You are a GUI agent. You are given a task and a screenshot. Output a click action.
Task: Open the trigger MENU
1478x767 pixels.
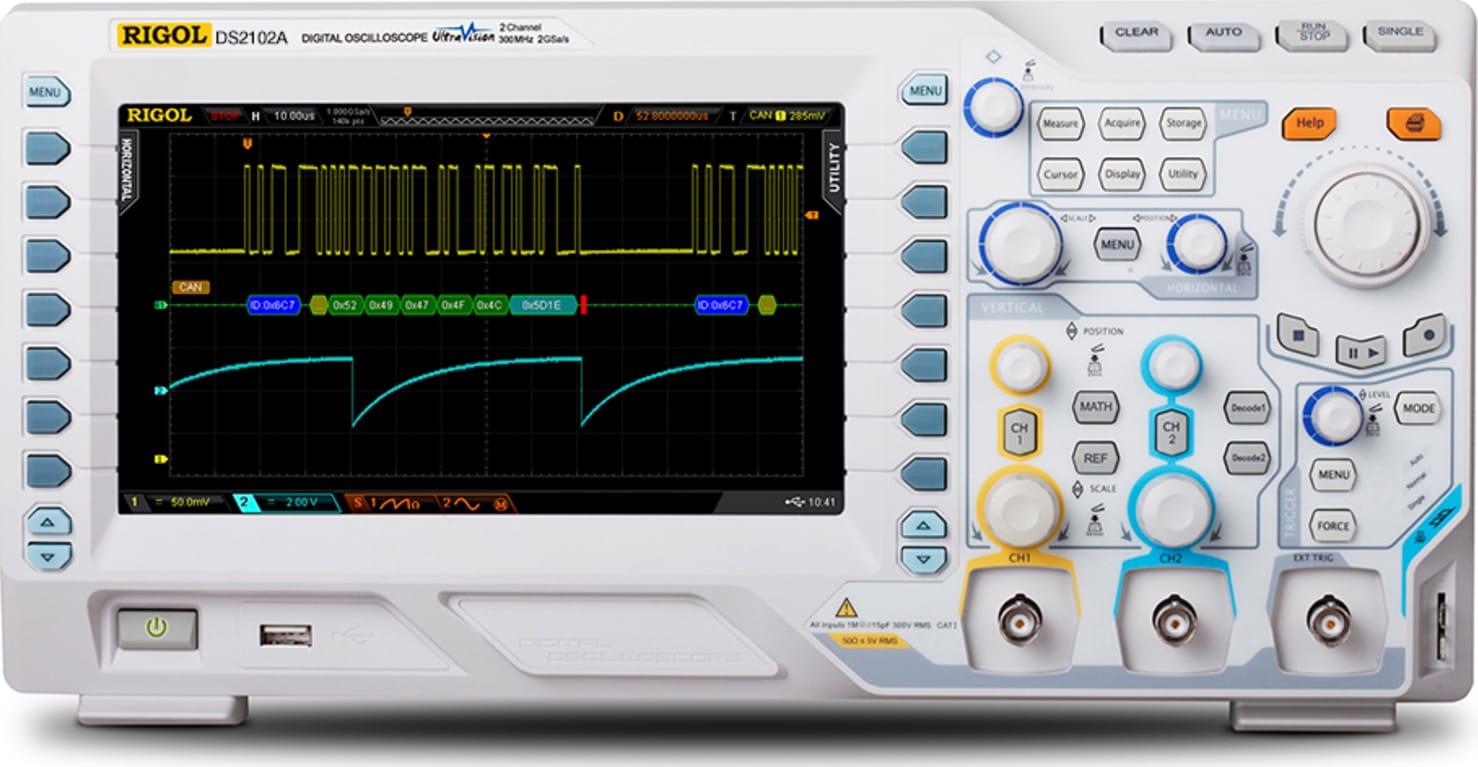coord(1334,474)
